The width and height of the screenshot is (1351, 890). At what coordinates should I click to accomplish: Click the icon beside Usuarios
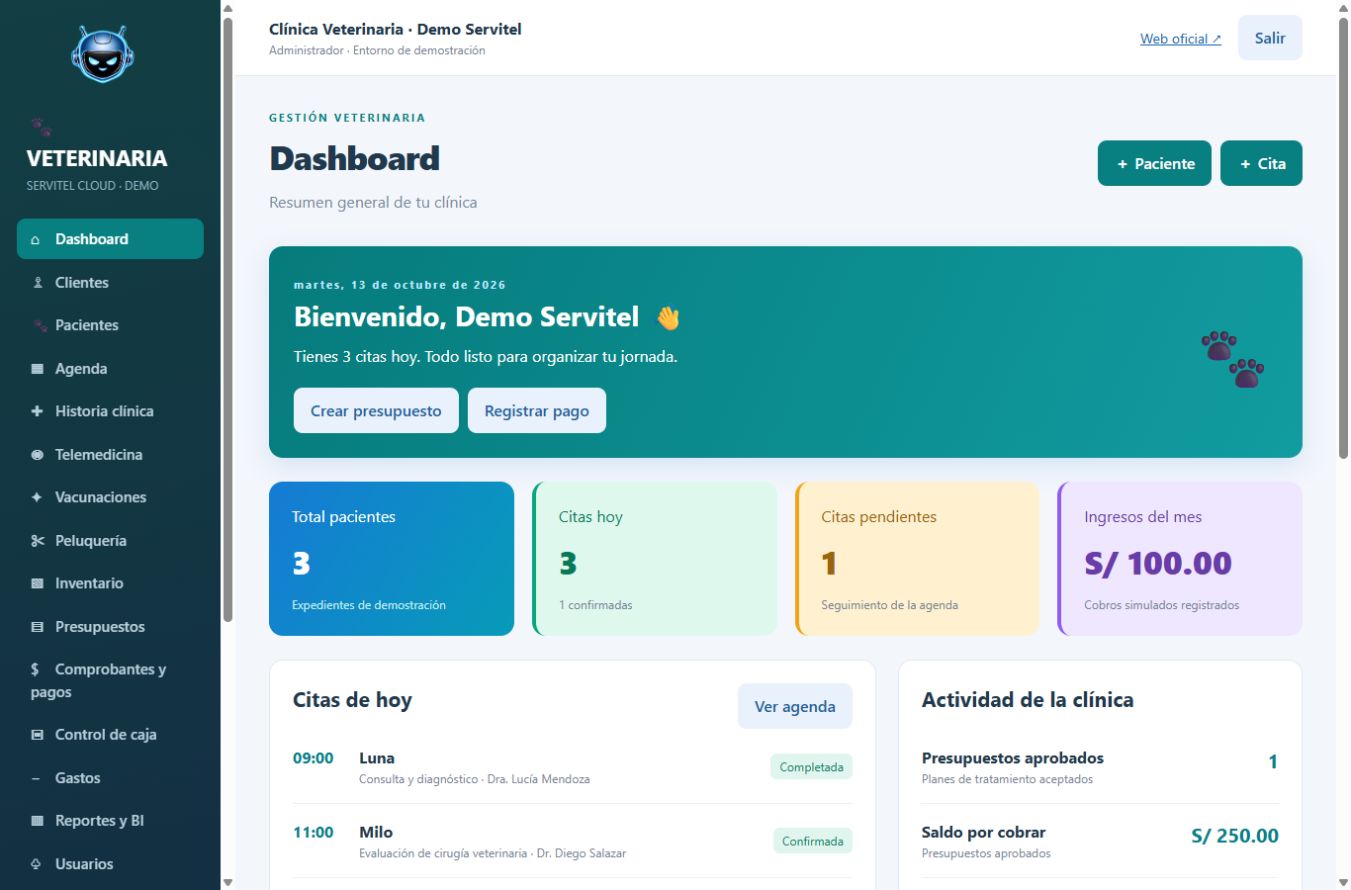pos(36,864)
